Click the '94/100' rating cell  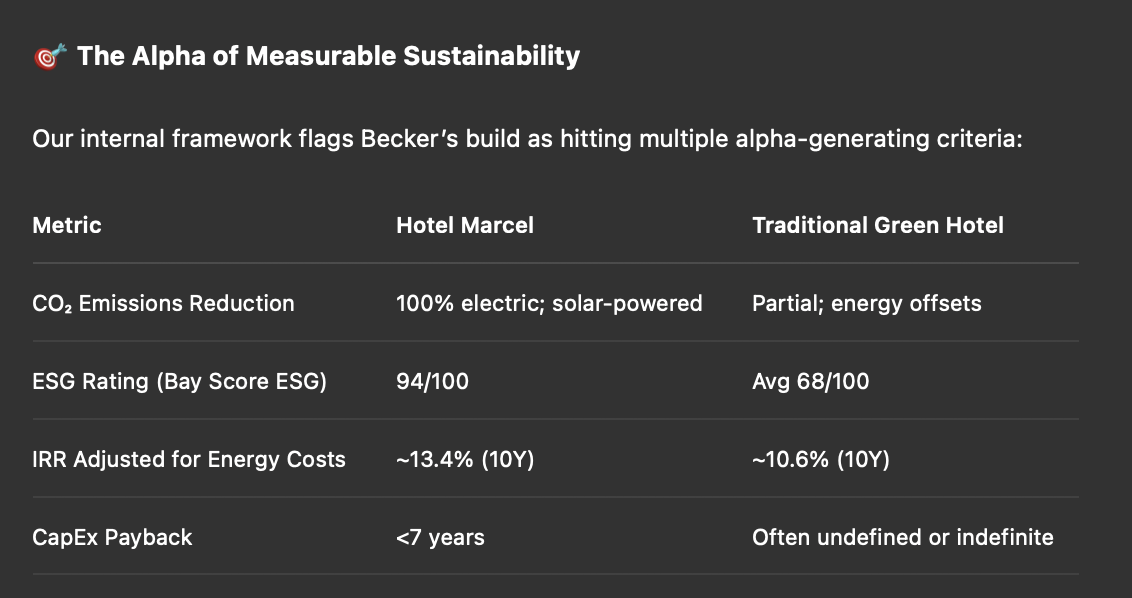432,381
